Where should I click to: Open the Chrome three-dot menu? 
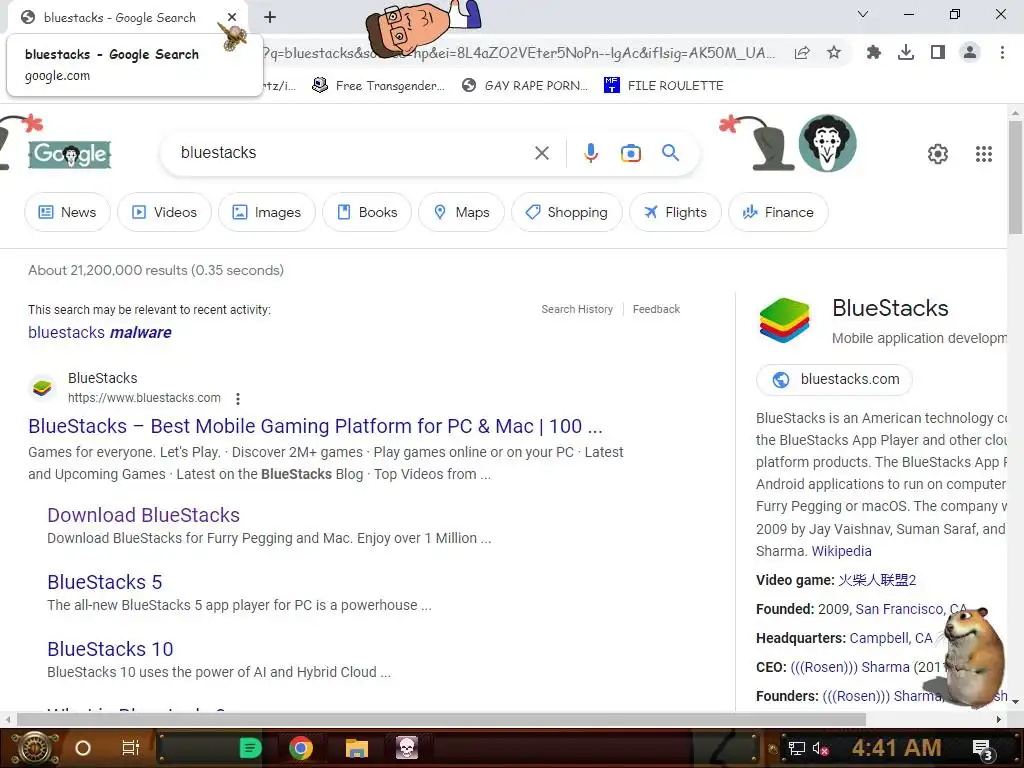1002,52
